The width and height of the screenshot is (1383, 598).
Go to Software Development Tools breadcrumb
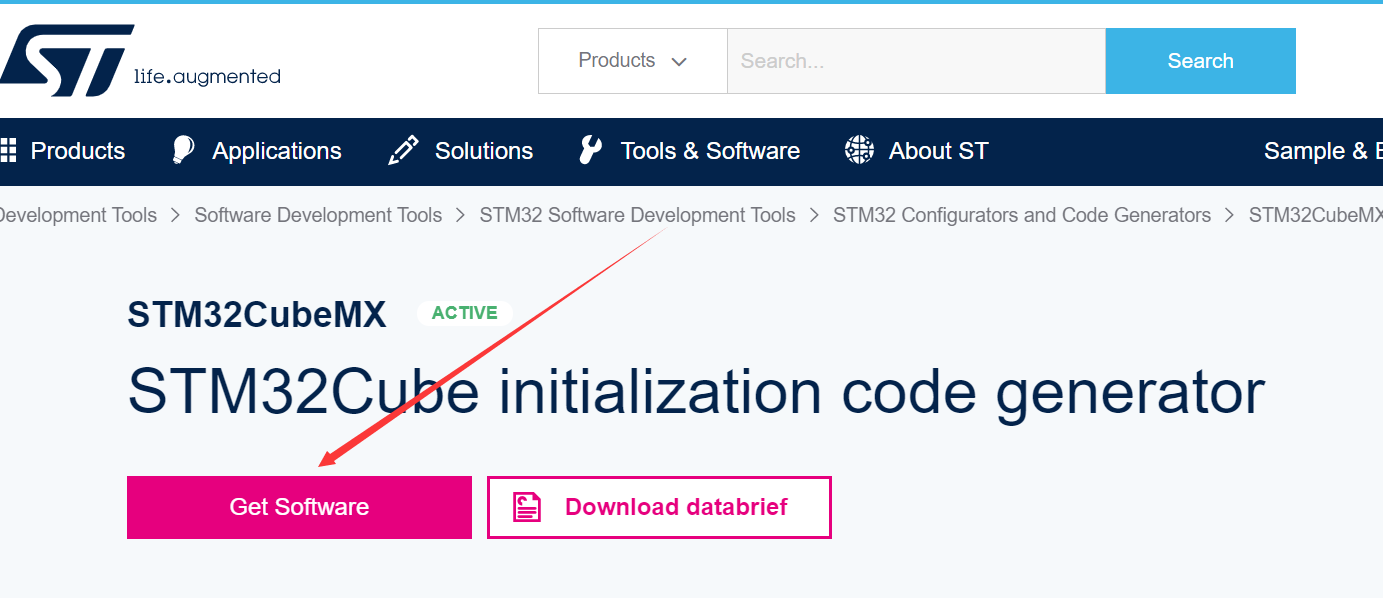(318, 215)
